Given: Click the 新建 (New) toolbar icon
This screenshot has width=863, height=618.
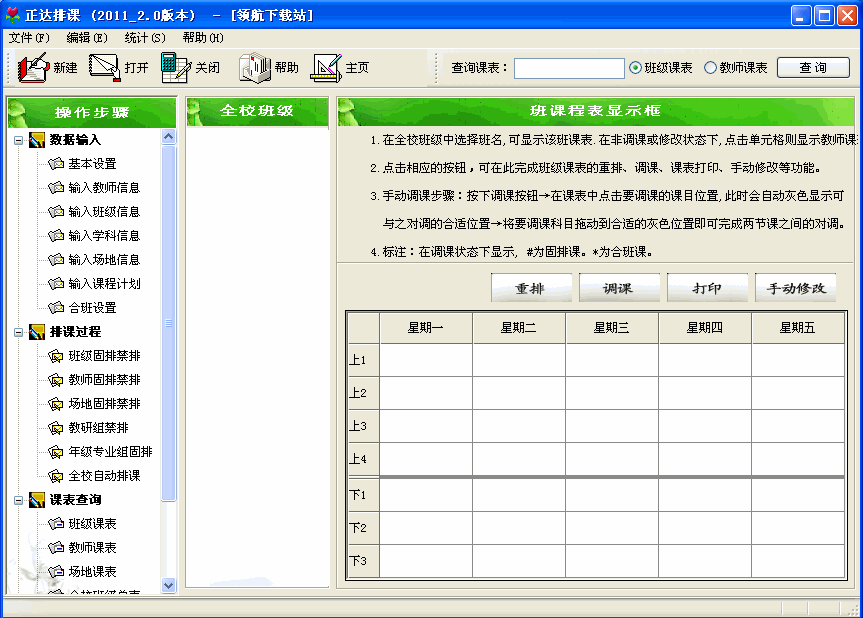Looking at the screenshot, I should coord(33,68).
